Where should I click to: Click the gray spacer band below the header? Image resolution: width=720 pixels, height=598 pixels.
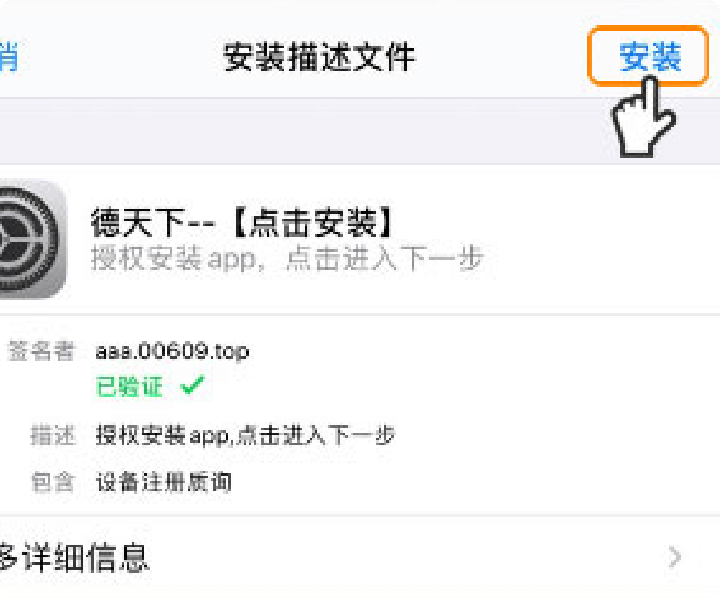360,131
